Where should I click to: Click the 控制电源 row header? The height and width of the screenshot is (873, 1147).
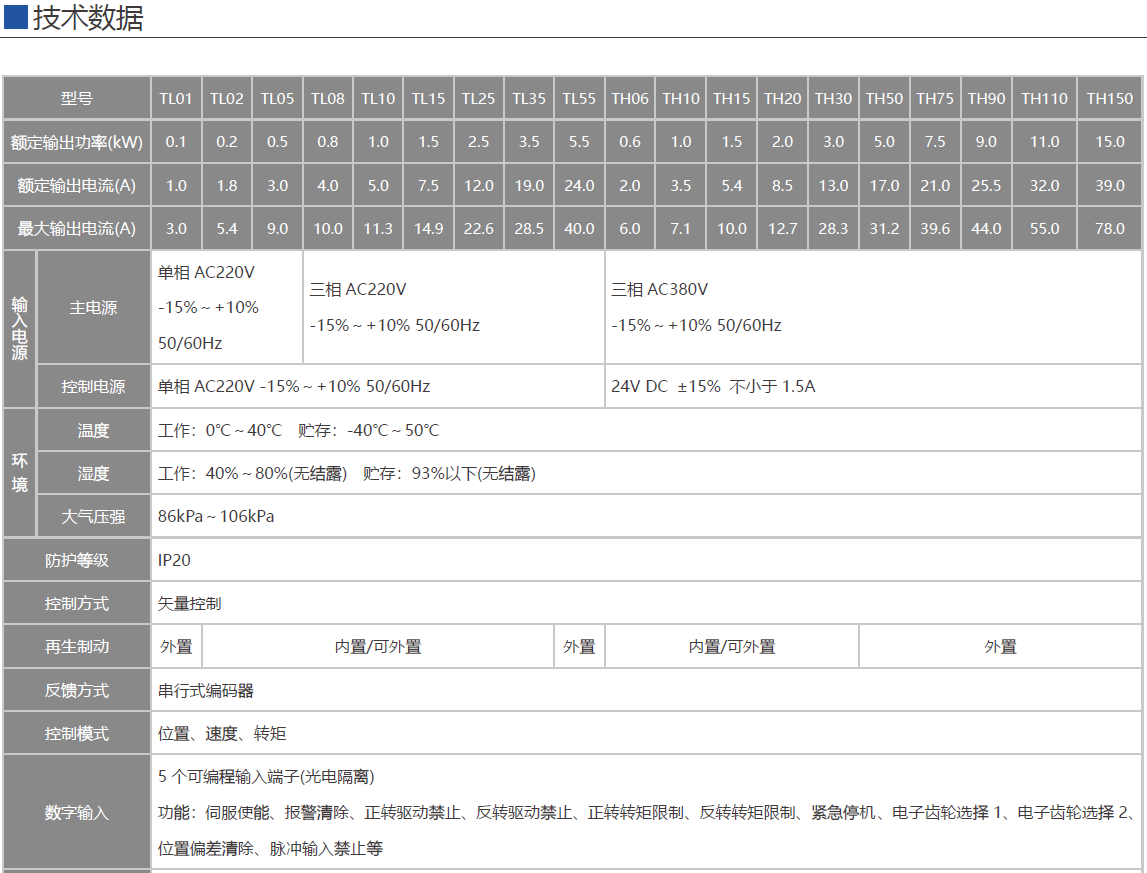[x=93, y=385]
